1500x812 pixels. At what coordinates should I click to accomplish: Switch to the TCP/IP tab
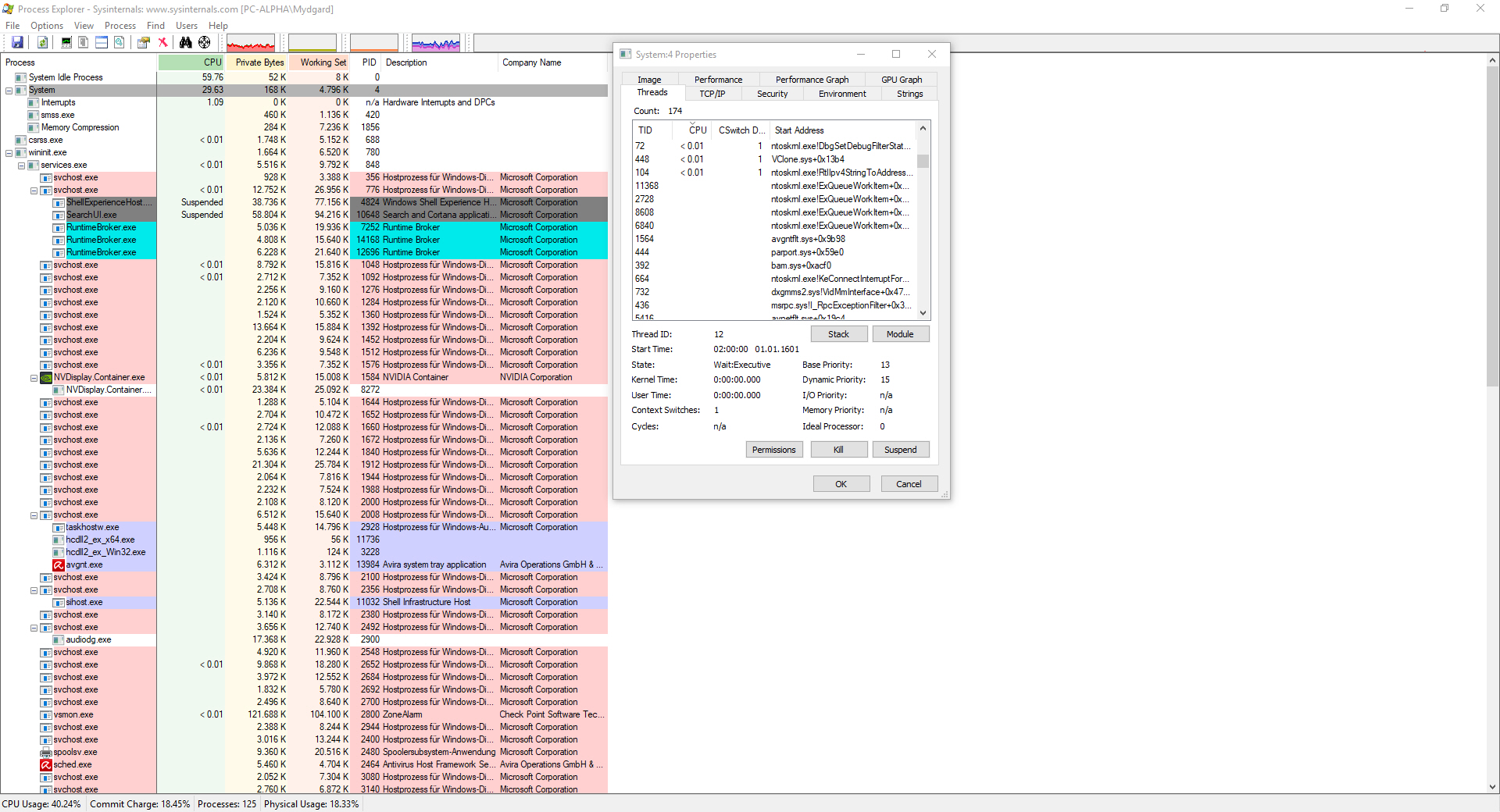(712, 94)
